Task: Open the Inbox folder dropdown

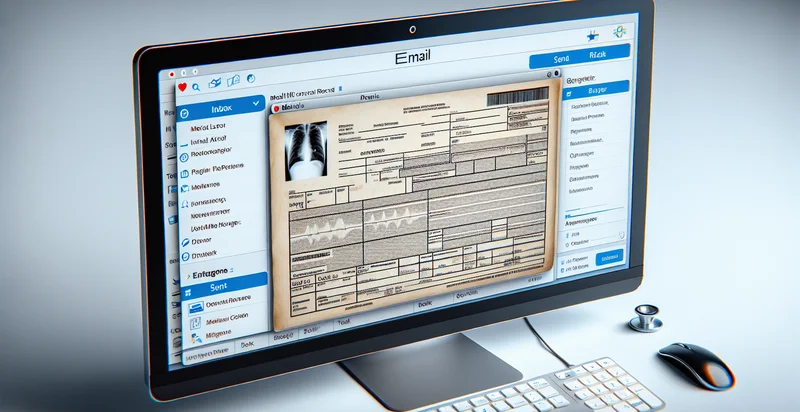Action: 256,103
